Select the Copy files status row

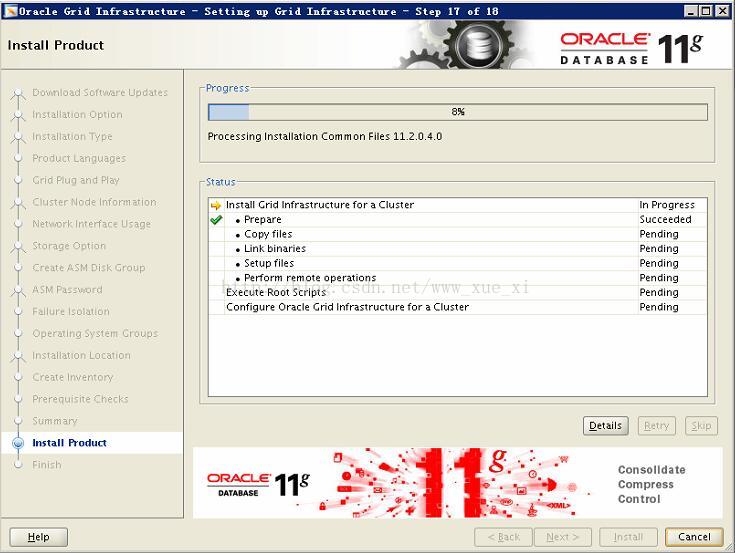click(458, 234)
